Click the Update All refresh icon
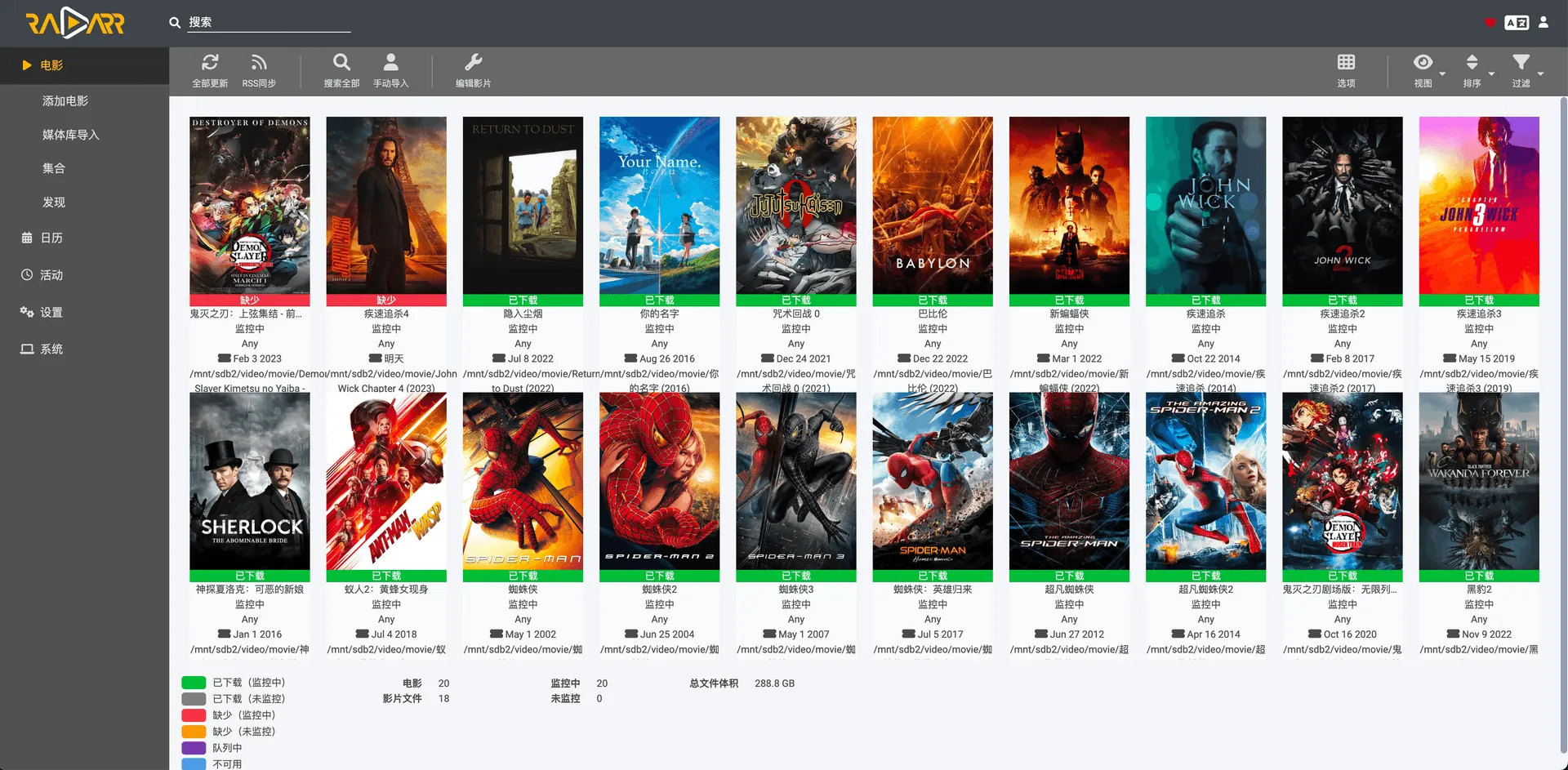The width and height of the screenshot is (1568, 770). (x=210, y=63)
